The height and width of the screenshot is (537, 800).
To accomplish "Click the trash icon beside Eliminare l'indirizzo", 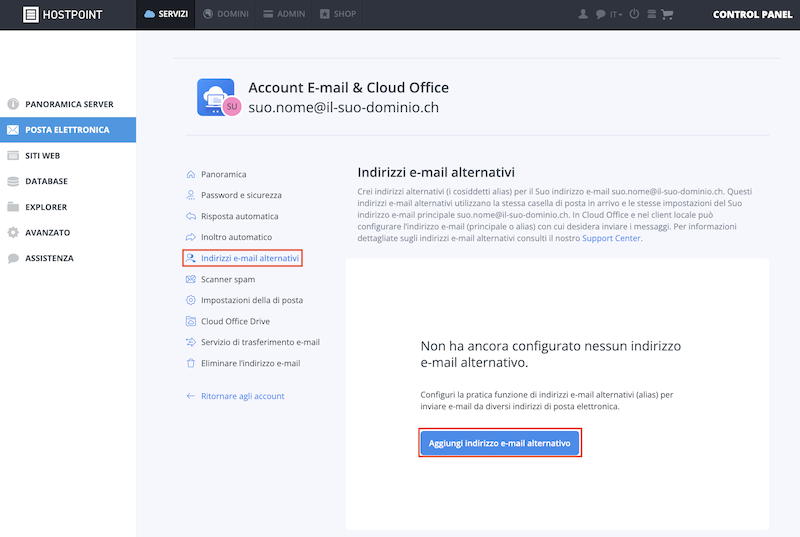I will (x=191, y=364).
